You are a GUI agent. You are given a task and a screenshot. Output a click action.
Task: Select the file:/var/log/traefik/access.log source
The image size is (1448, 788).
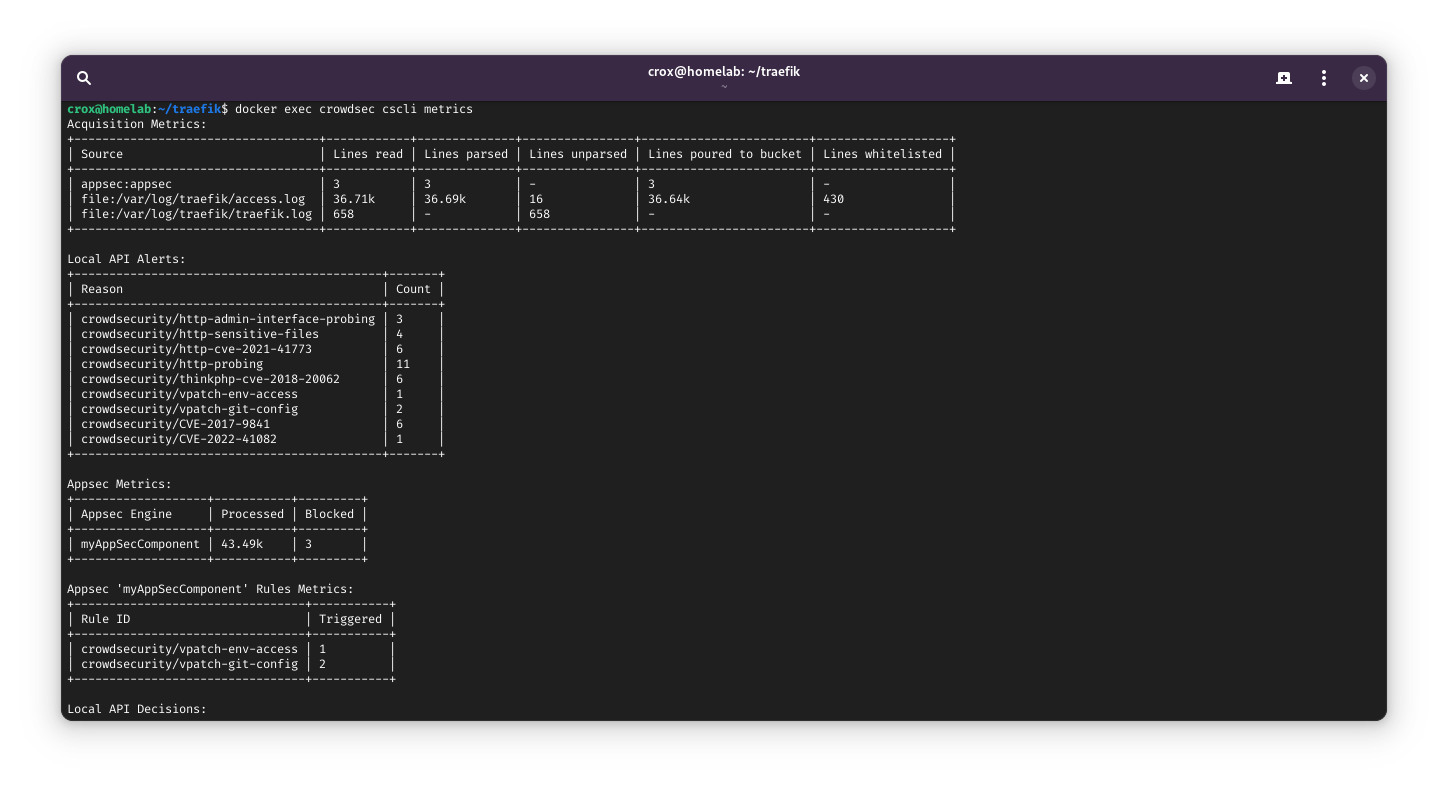tap(193, 199)
